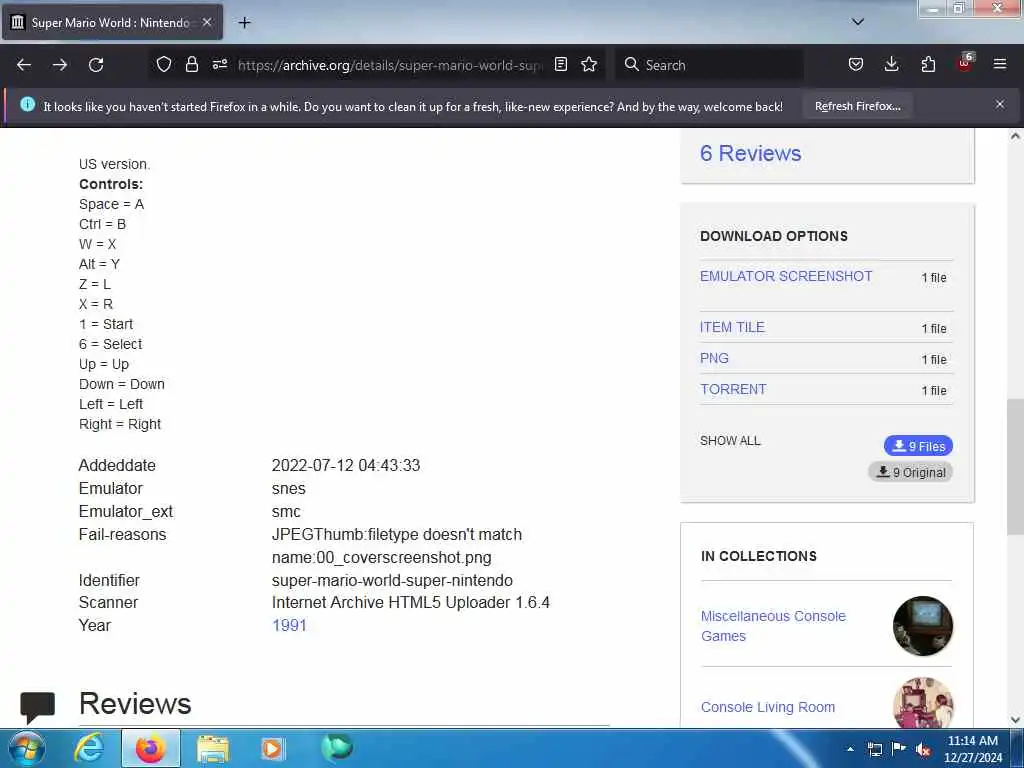Click Addeddate value 2022-07-12 04:43:33
Screen dimensions: 1024x768
click(345, 465)
